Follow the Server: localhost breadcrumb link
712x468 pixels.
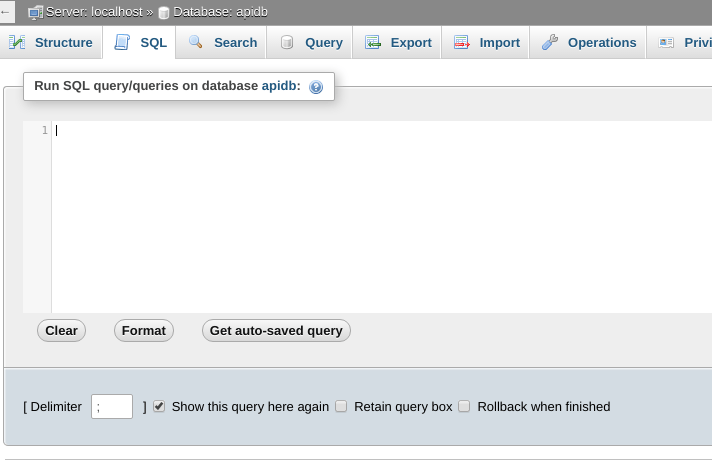[x=94, y=12]
